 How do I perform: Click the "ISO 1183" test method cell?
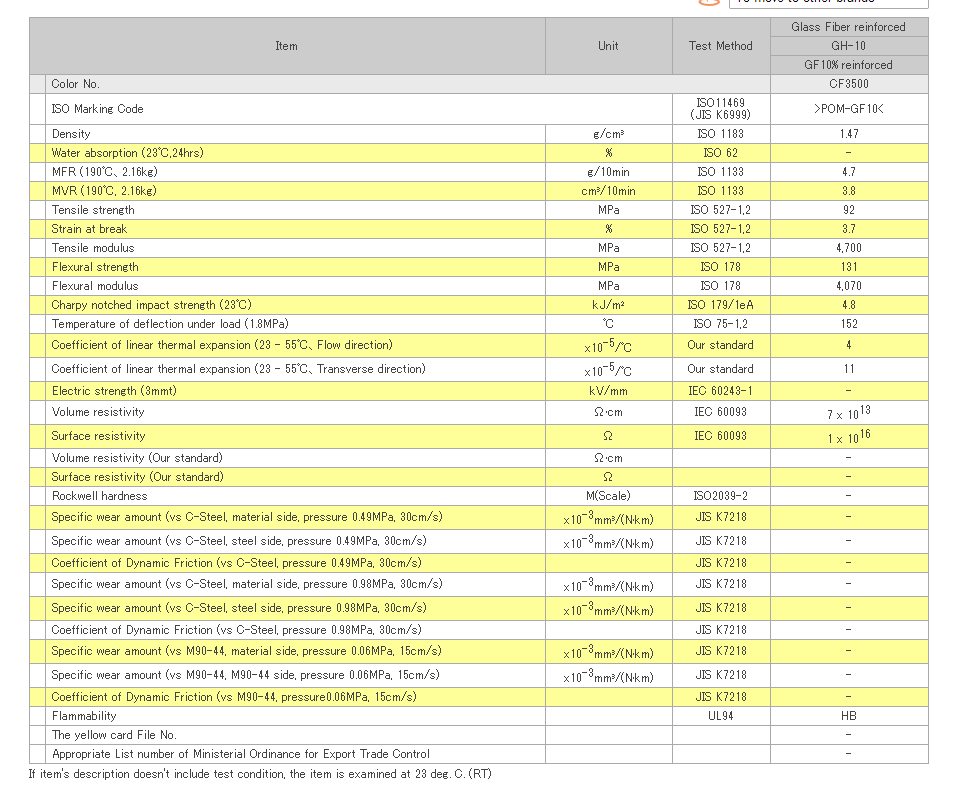pyautogui.click(x=721, y=134)
